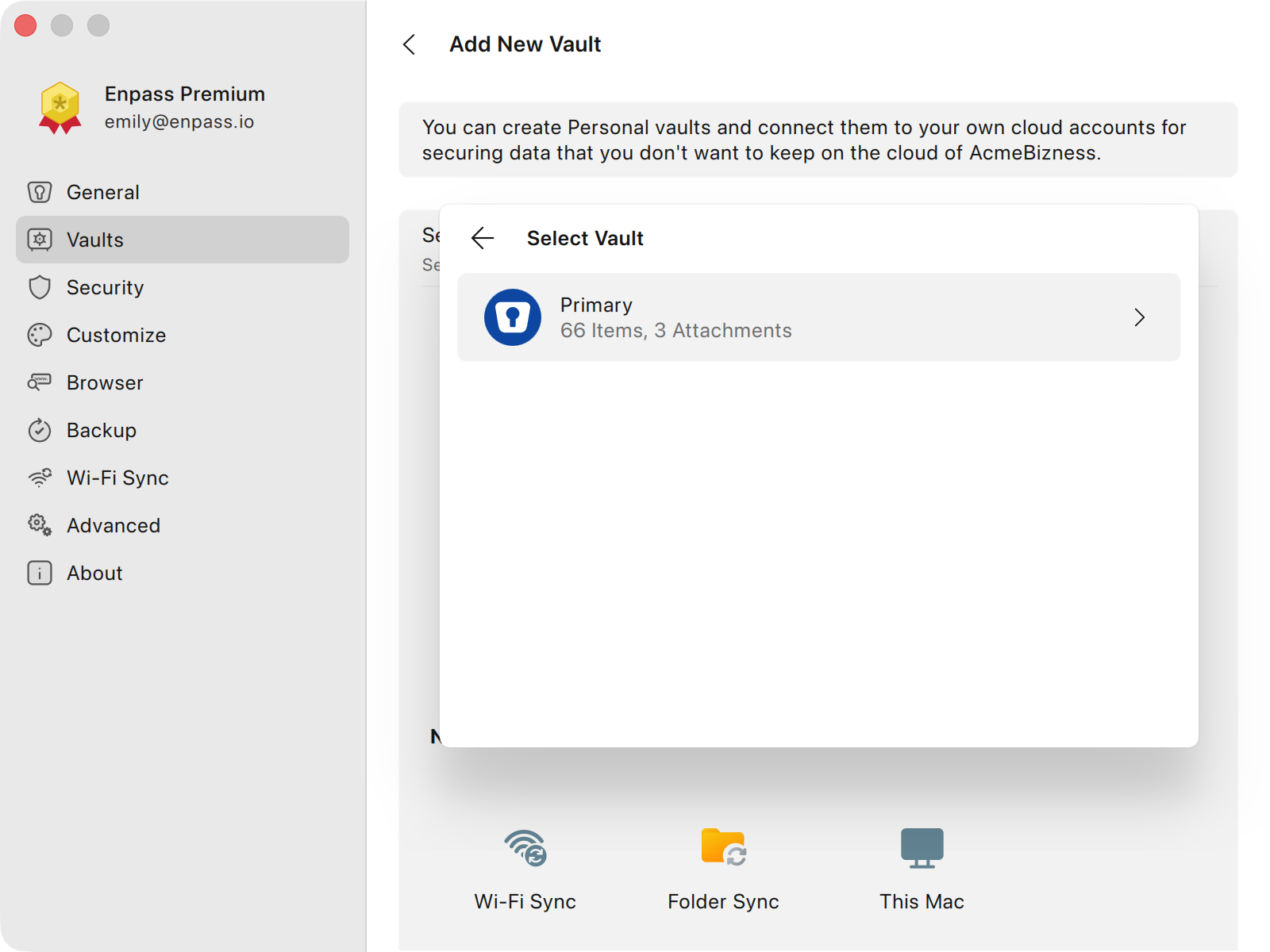Image resolution: width=1270 pixels, height=952 pixels.
Task: Open Browser settings
Action: pos(183,382)
